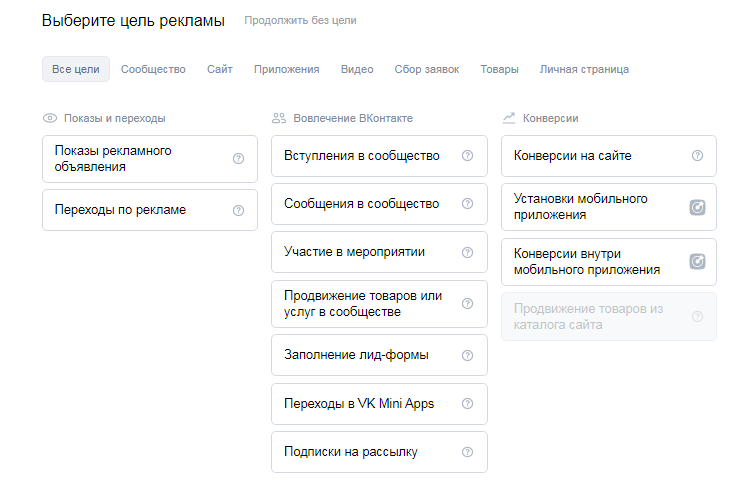
Task: Open help icon for Заполнение лид-формы
Action: [467, 355]
